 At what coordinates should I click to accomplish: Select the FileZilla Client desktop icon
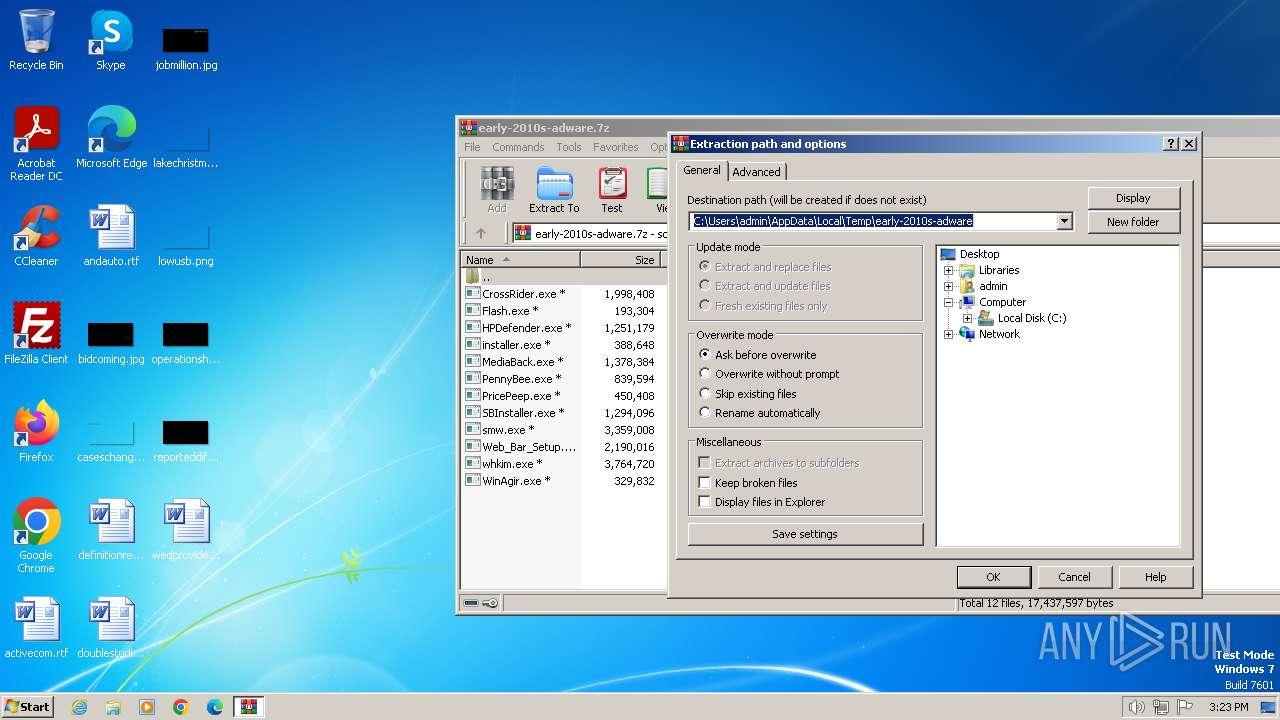pos(36,334)
